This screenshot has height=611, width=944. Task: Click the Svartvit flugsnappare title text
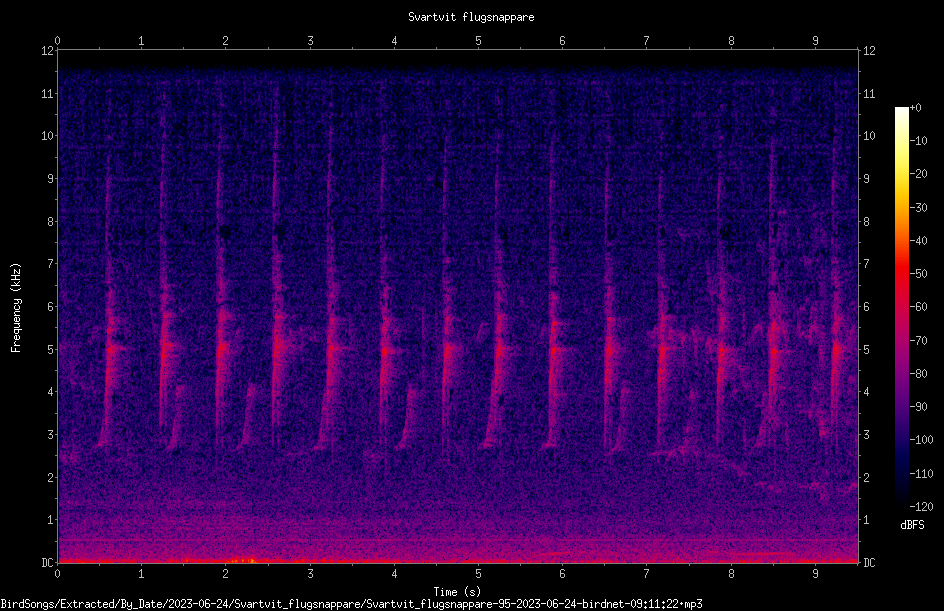tap(471, 17)
